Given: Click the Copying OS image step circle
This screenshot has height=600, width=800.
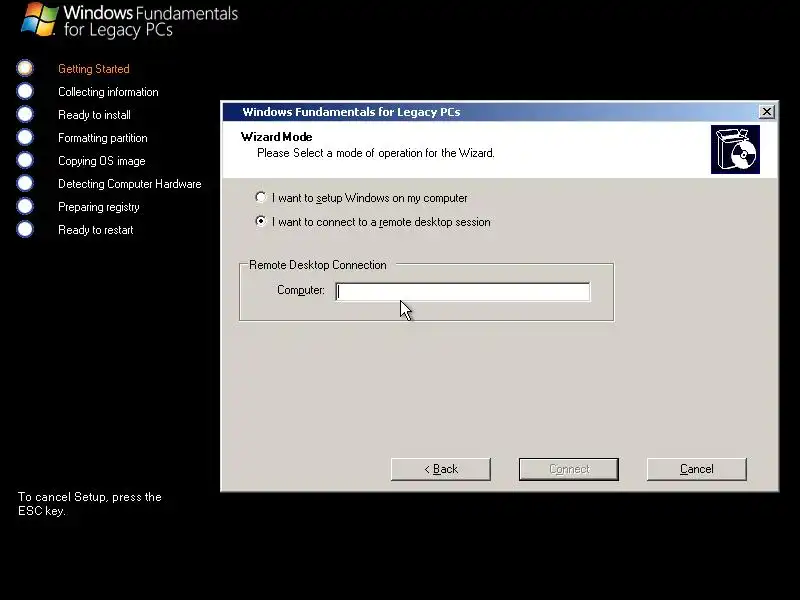Looking at the screenshot, I should coord(25,160).
